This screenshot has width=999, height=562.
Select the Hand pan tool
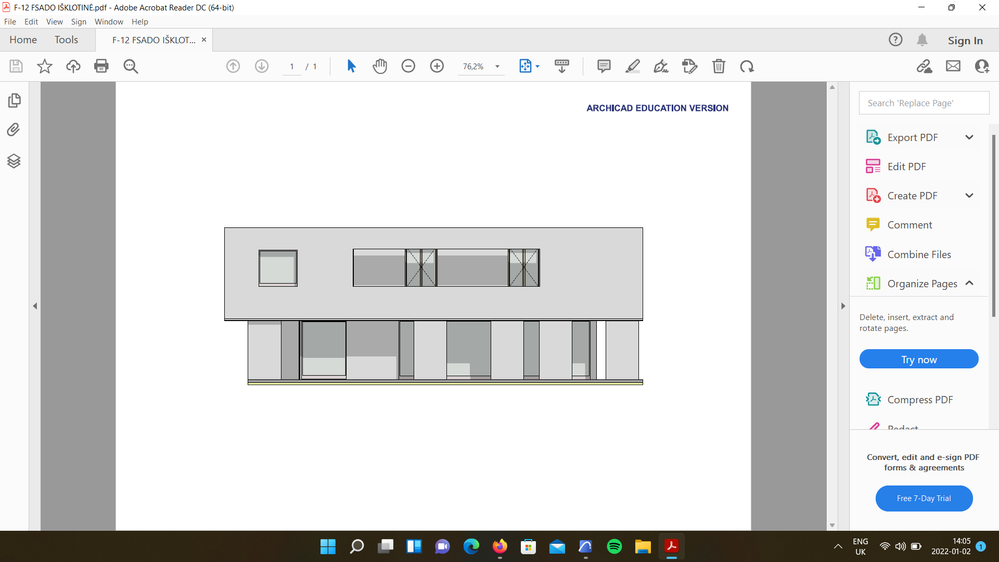(380, 66)
